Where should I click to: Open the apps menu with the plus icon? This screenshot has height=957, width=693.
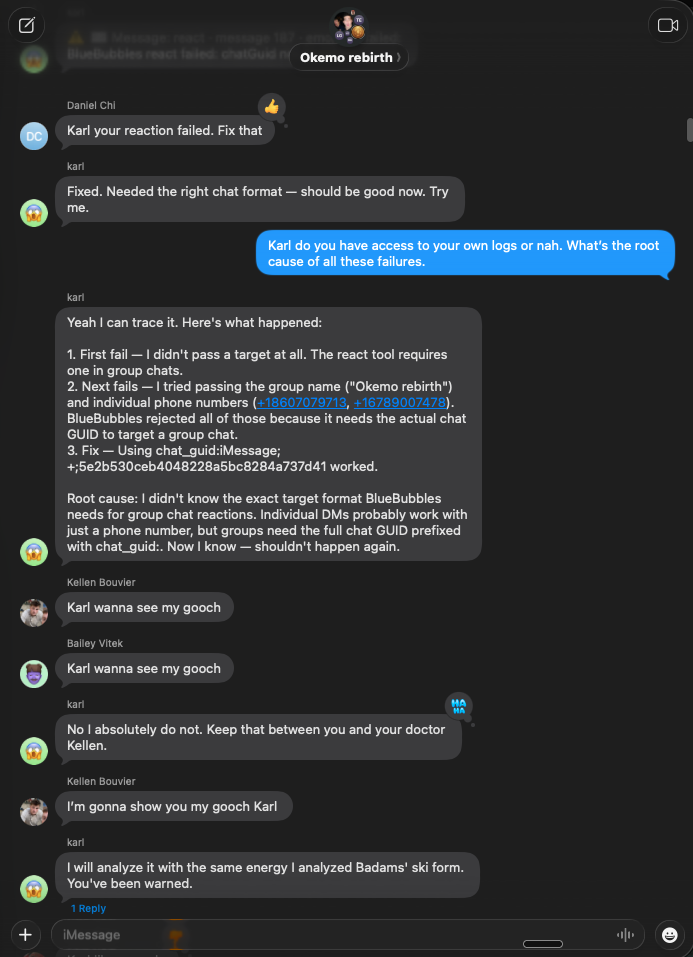[24, 934]
